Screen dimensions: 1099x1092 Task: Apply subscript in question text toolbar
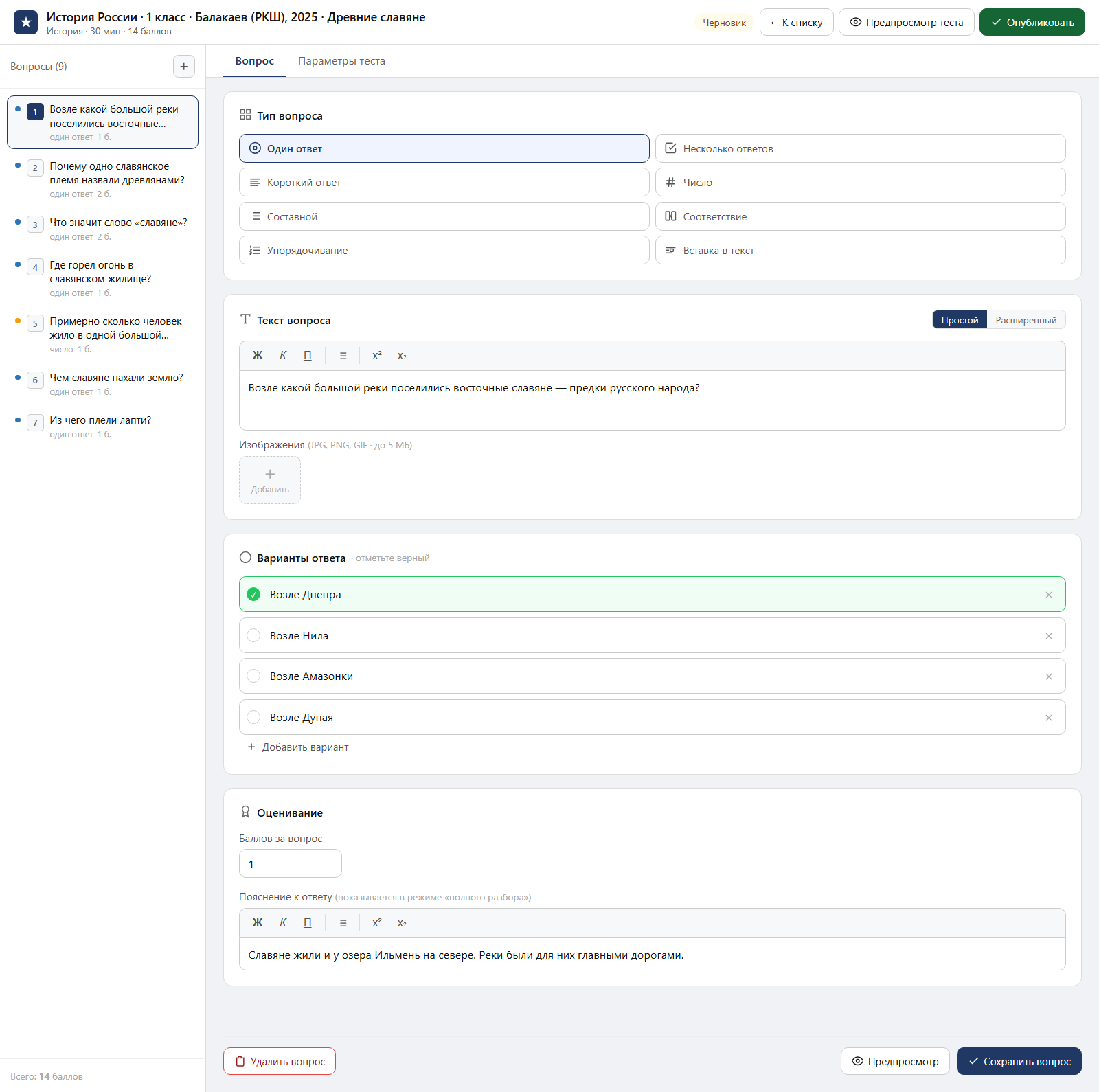point(402,356)
